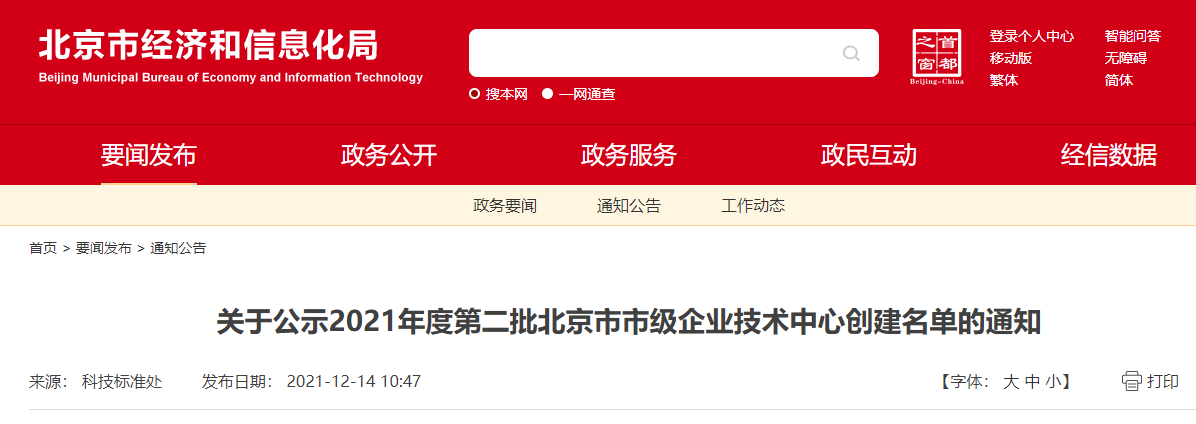Select the 搜本网 radio option

point(474,95)
